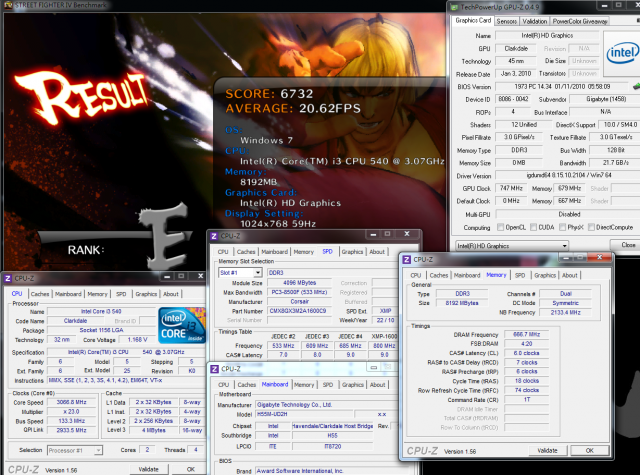640x475 pixels.
Task: Toggle the PhysX checkbox
Action: [562, 227]
